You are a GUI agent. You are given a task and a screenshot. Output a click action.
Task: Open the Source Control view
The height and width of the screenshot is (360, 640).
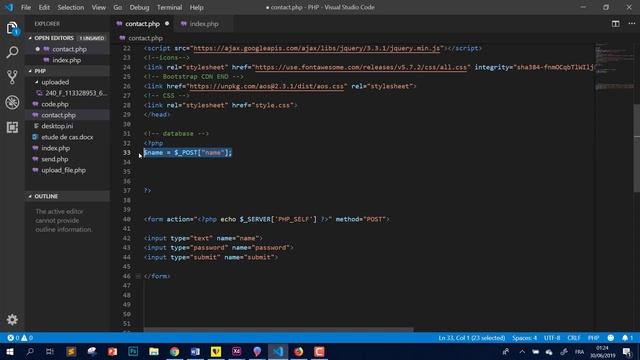point(12,77)
